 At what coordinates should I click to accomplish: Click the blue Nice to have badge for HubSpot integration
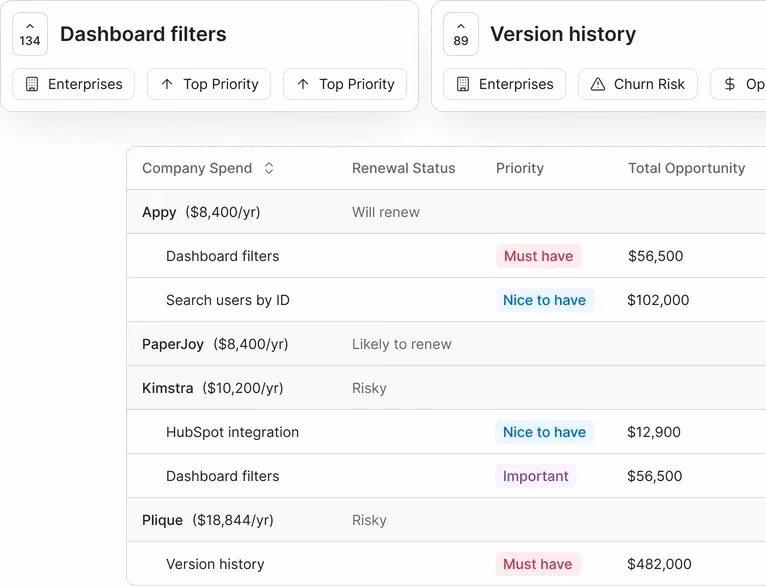point(544,432)
